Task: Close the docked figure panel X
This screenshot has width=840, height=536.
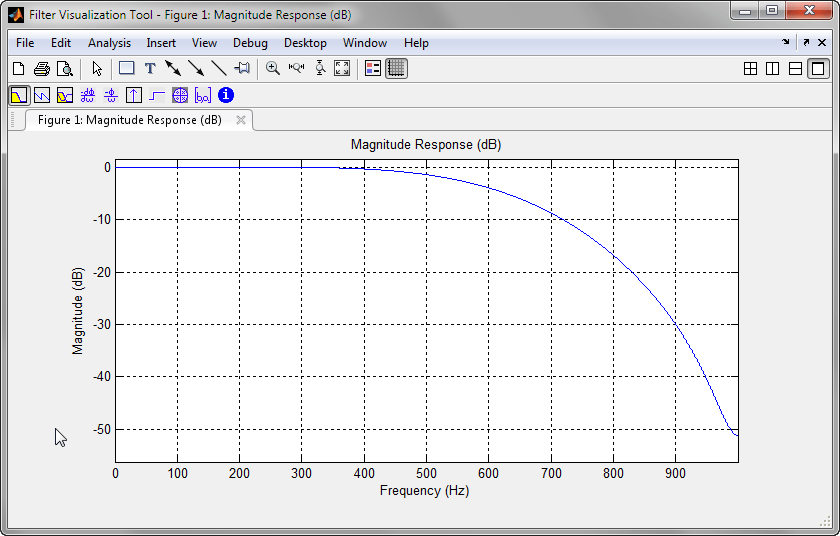Action: pyautogui.click(x=822, y=42)
